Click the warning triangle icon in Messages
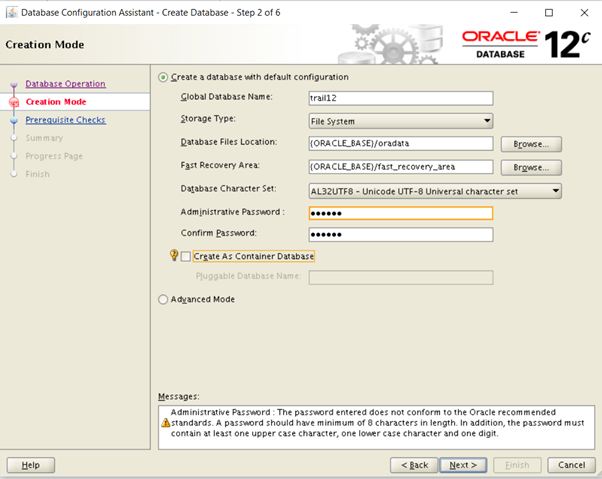The image size is (602, 479). pos(165,422)
